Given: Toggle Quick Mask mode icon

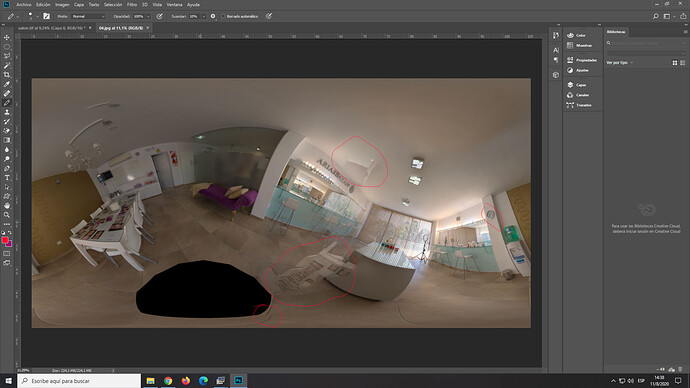Looking at the screenshot, I should pyautogui.click(x=7, y=253).
